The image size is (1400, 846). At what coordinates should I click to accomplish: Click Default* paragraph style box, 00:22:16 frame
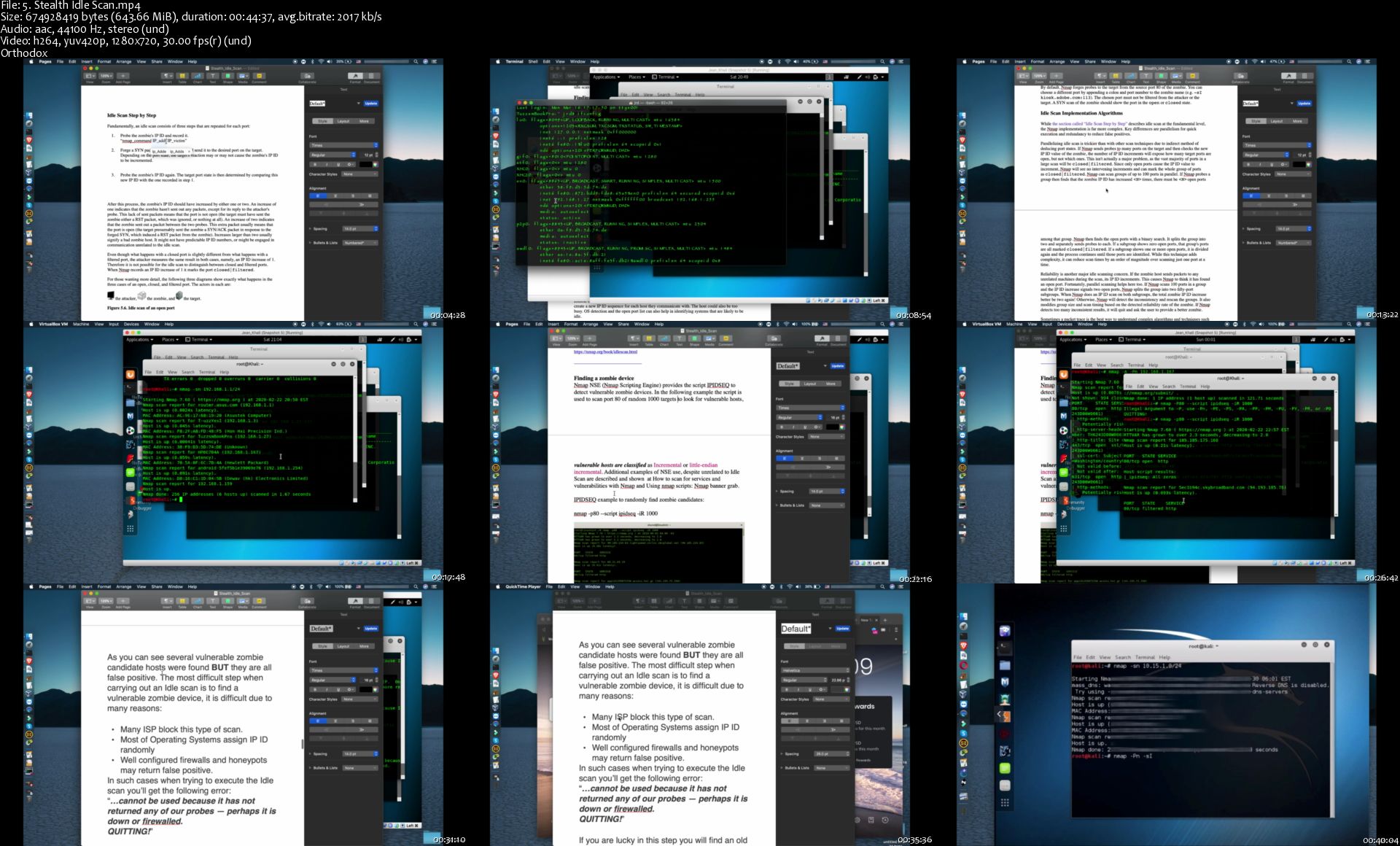(787, 366)
